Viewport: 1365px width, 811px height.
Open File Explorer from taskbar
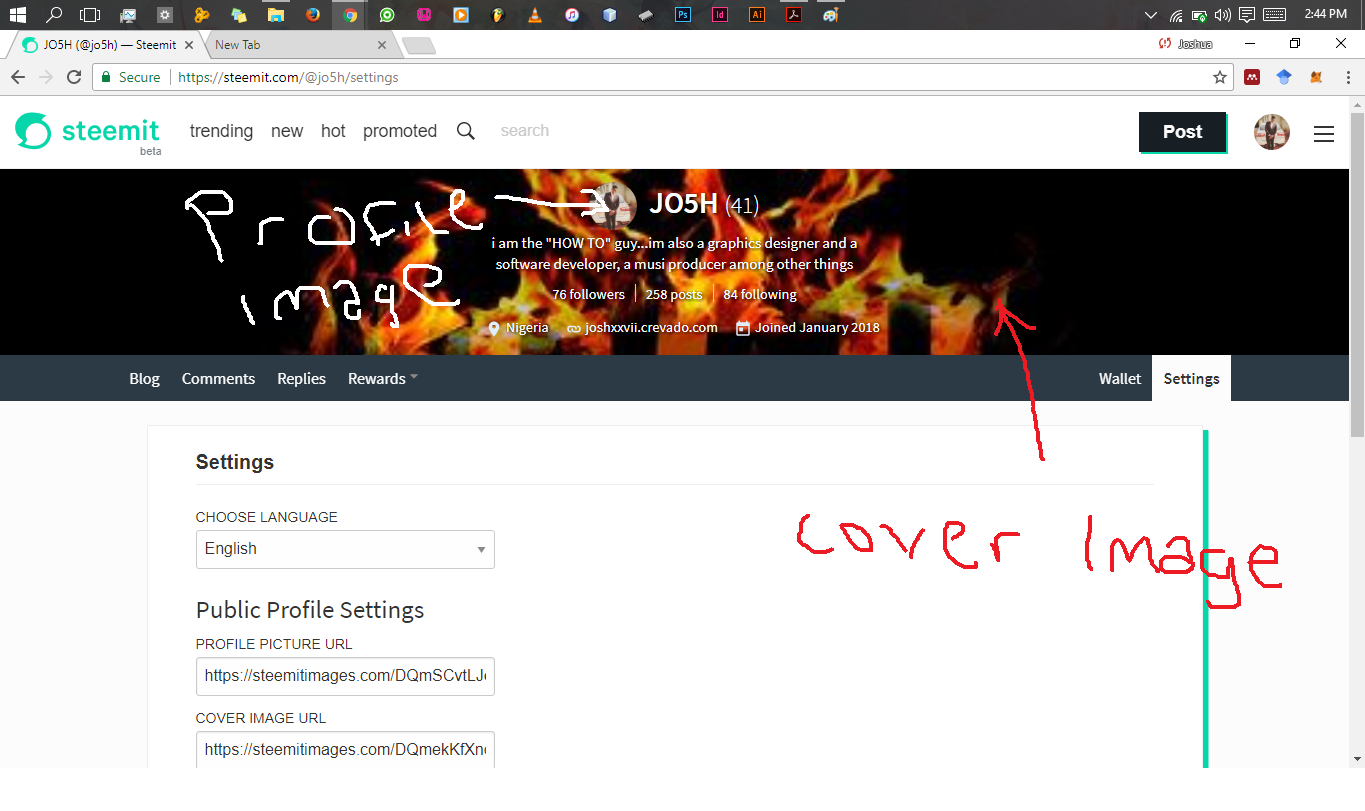pos(276,15)
